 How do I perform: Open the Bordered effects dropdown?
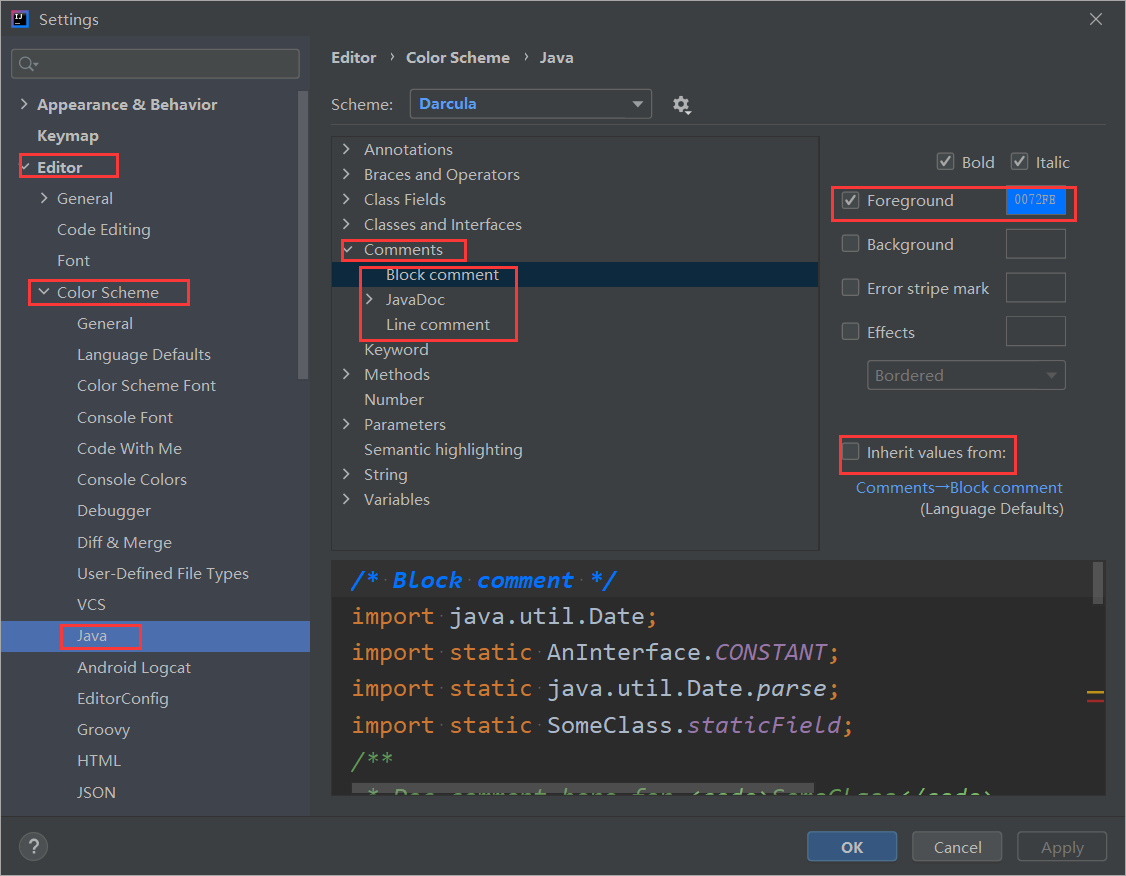click(x=966, y=376)
